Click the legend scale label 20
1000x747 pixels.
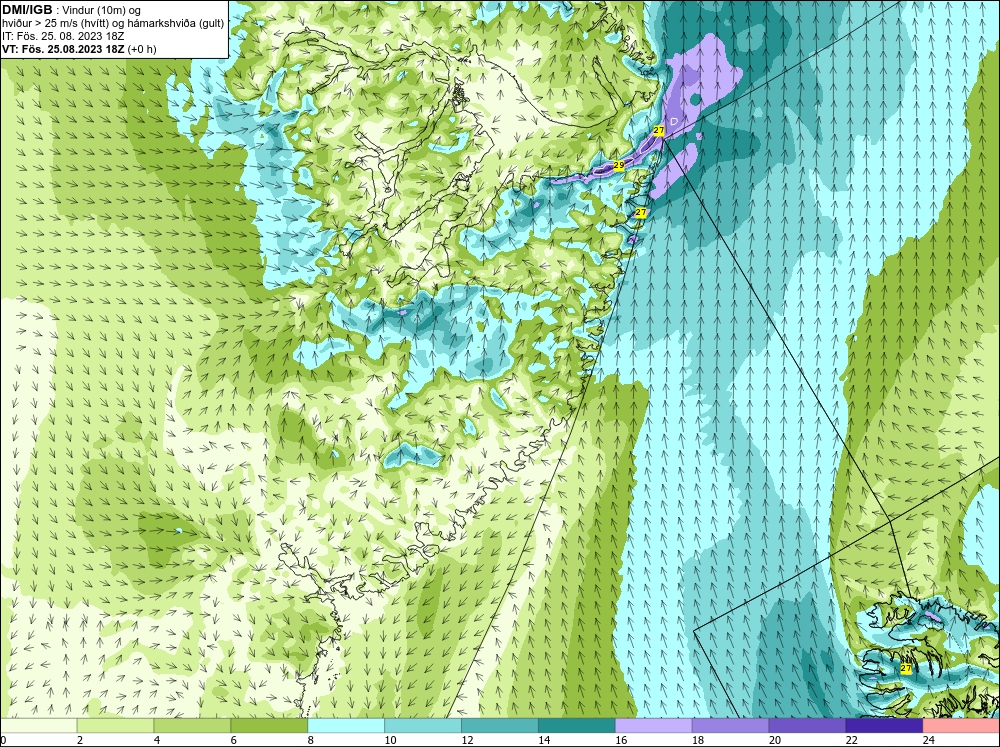pyautogui.click(x=775, y=740)
